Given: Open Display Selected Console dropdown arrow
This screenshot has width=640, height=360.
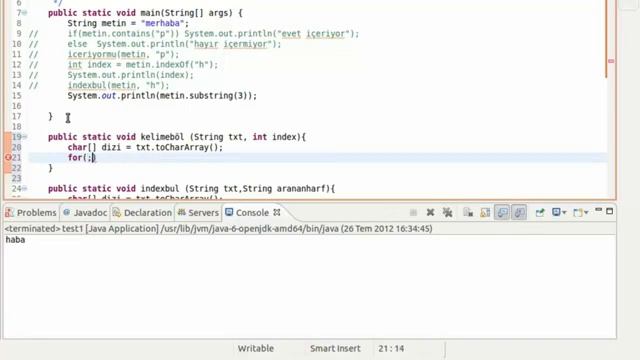Looking at the screenshot, I should pos(564,213).
